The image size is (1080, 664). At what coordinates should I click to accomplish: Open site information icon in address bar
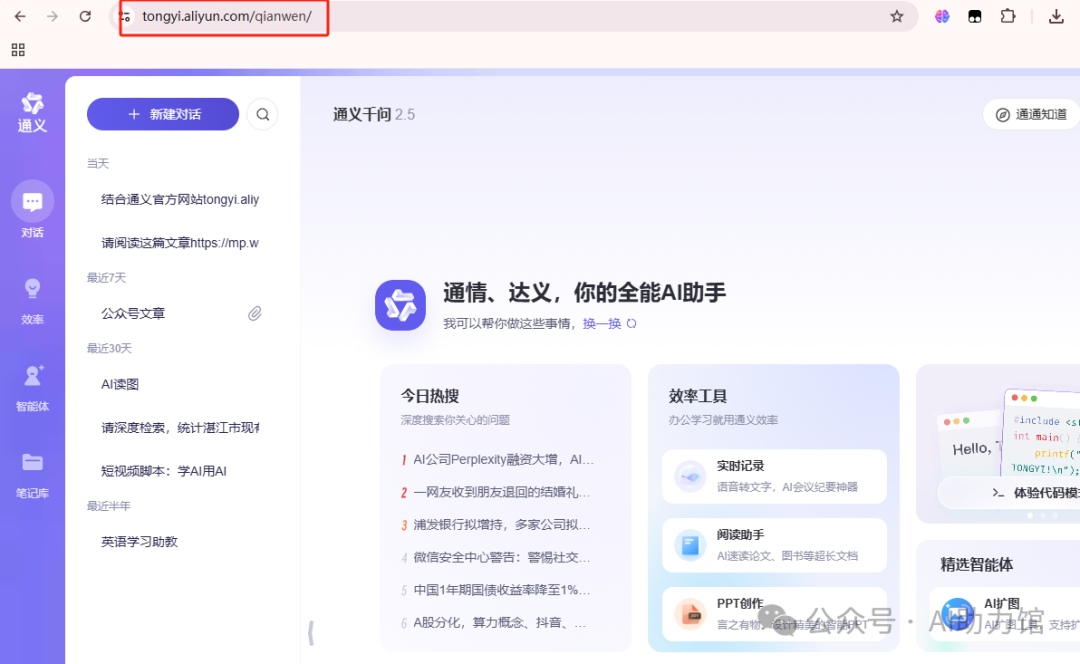pos(125,16)
